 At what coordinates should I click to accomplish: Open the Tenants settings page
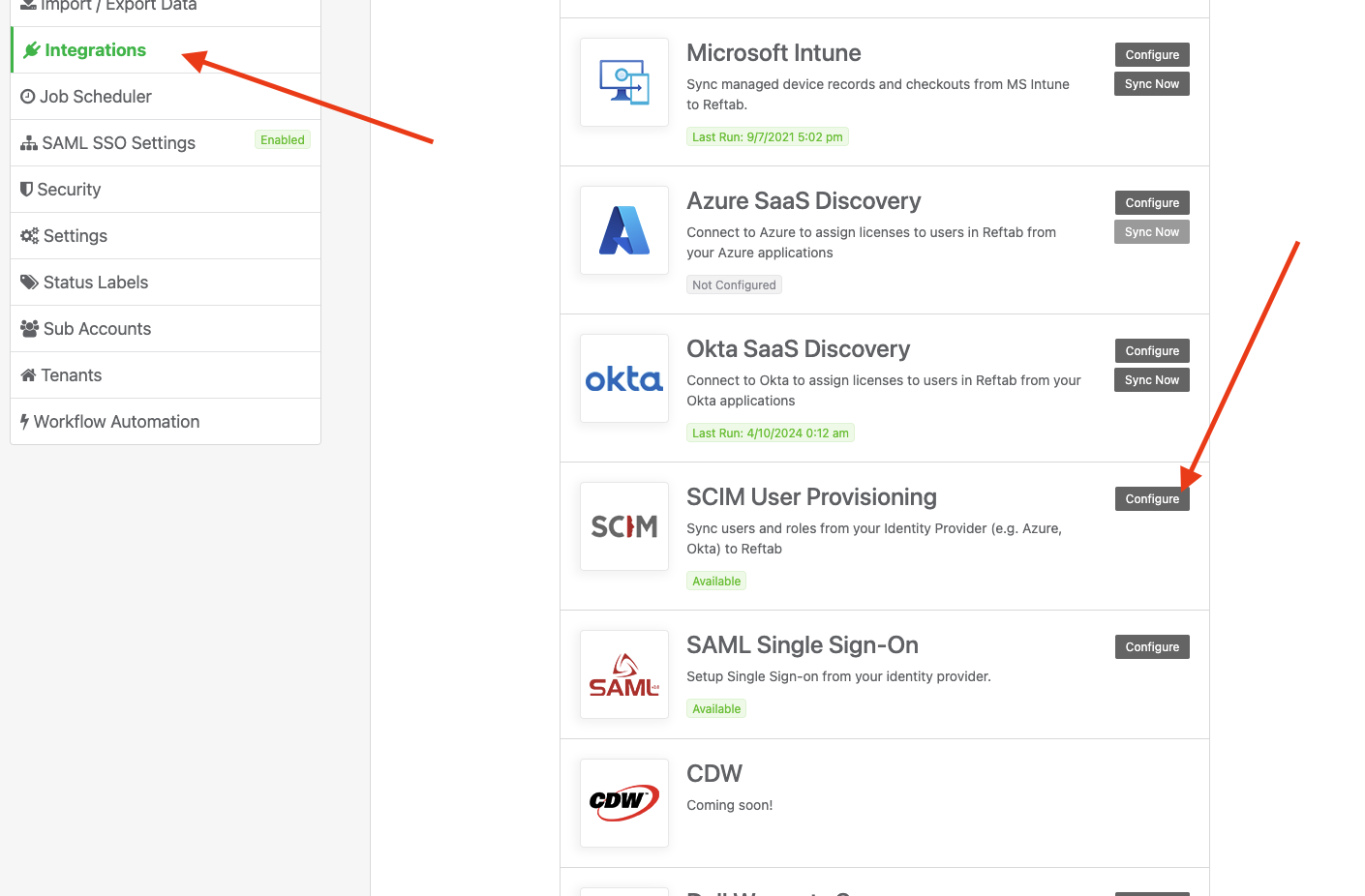pyautogui.click(x=70, y=374)
